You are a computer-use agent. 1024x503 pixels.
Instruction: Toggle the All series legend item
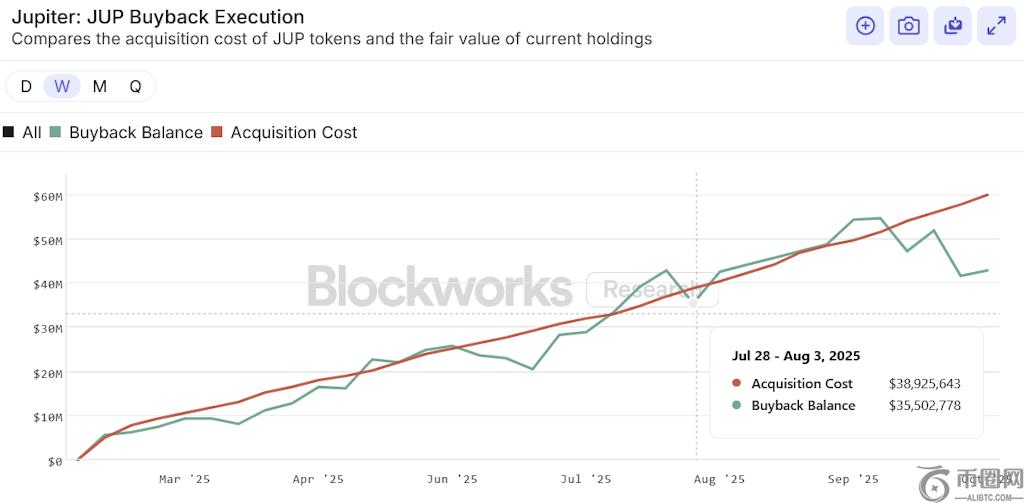point(23,132)
